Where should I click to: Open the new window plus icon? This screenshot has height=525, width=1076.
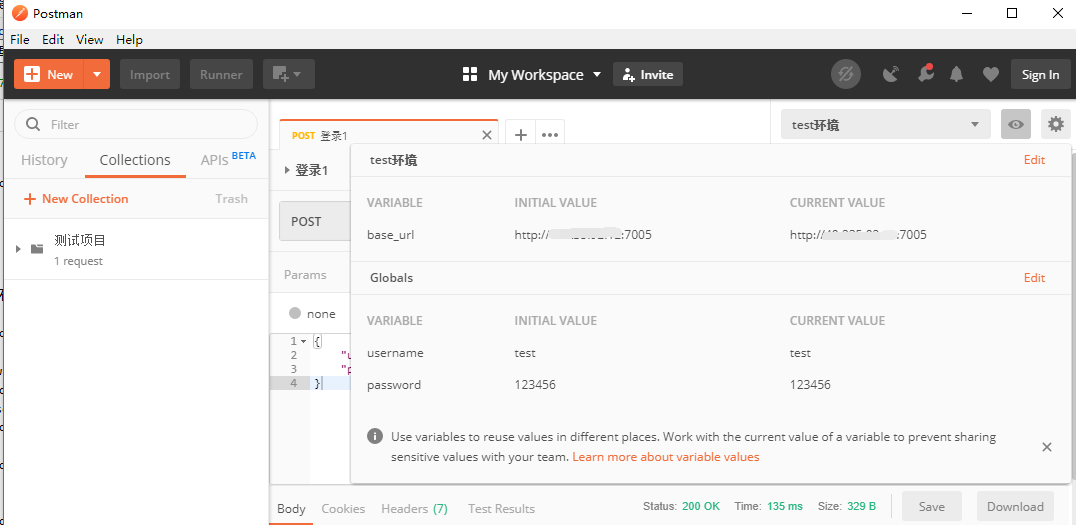[288, 74]
